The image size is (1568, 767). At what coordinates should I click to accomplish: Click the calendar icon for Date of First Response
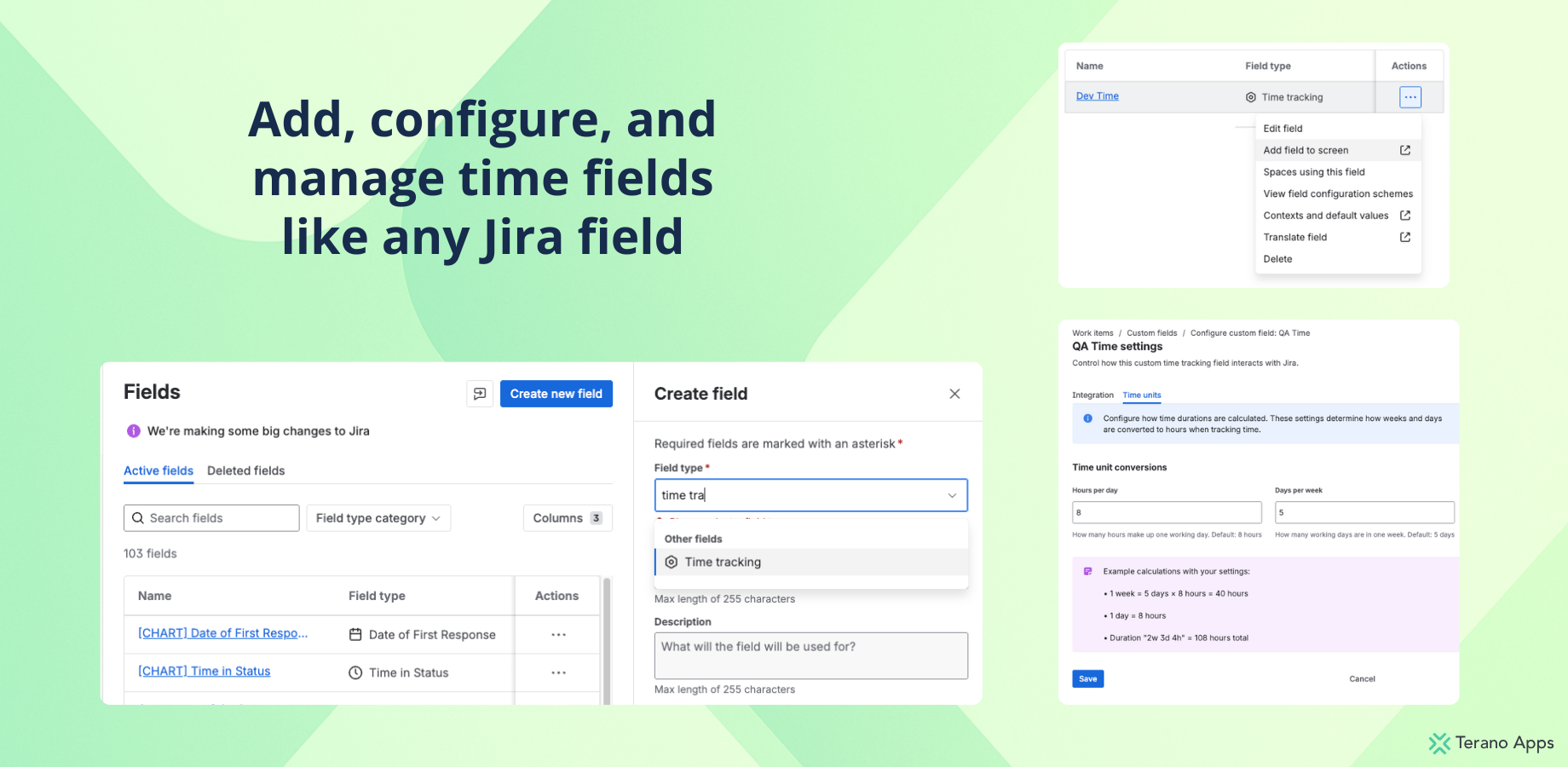[355, 634]
